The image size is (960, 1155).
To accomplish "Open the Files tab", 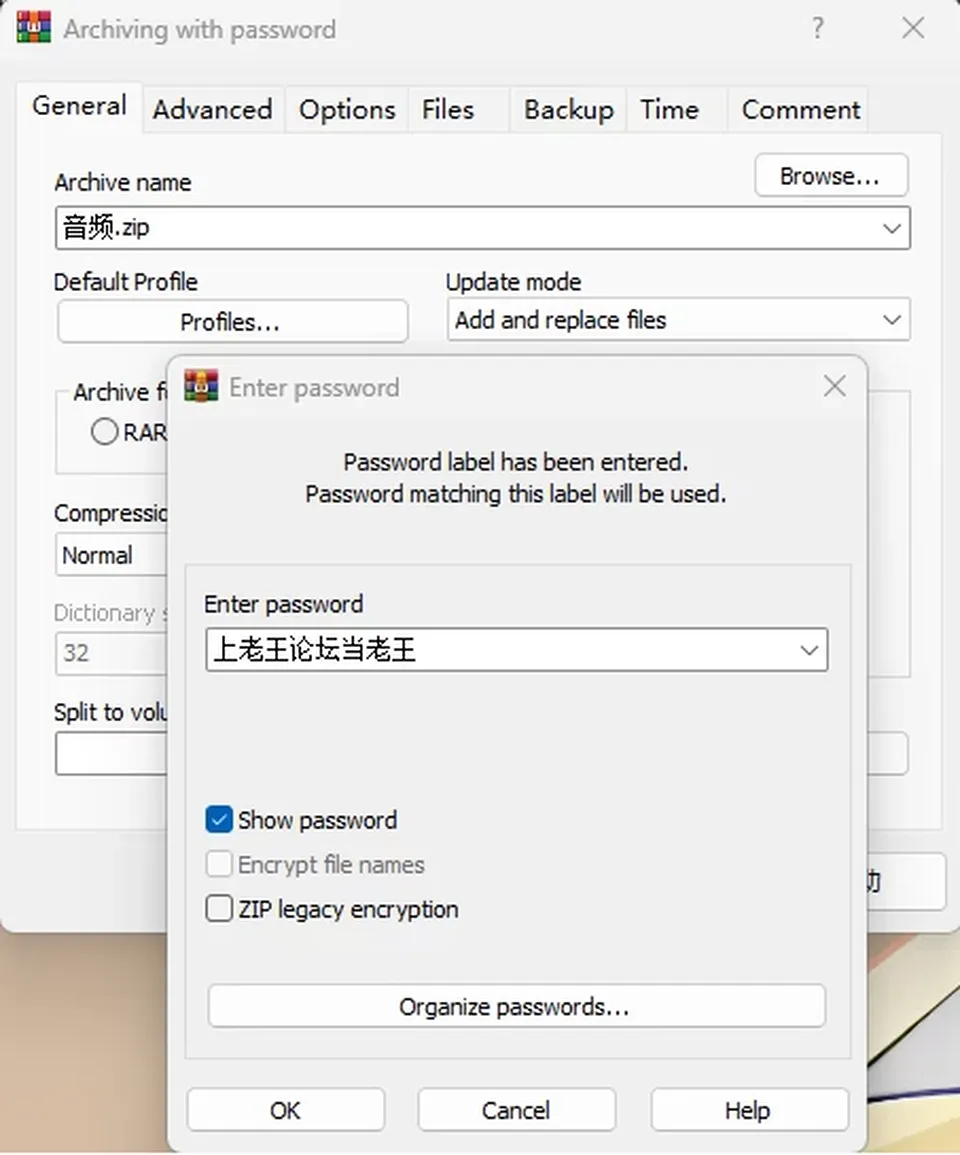I will [448, 110].
